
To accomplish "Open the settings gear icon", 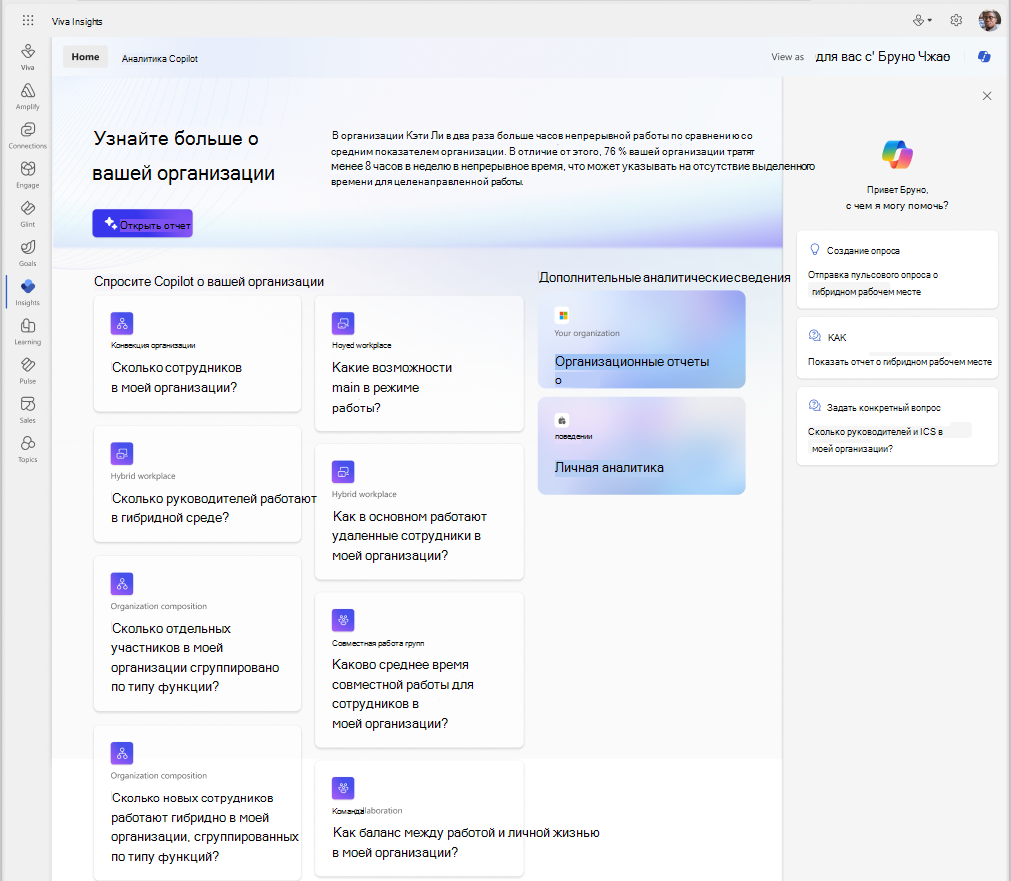I will click(956, 21).
